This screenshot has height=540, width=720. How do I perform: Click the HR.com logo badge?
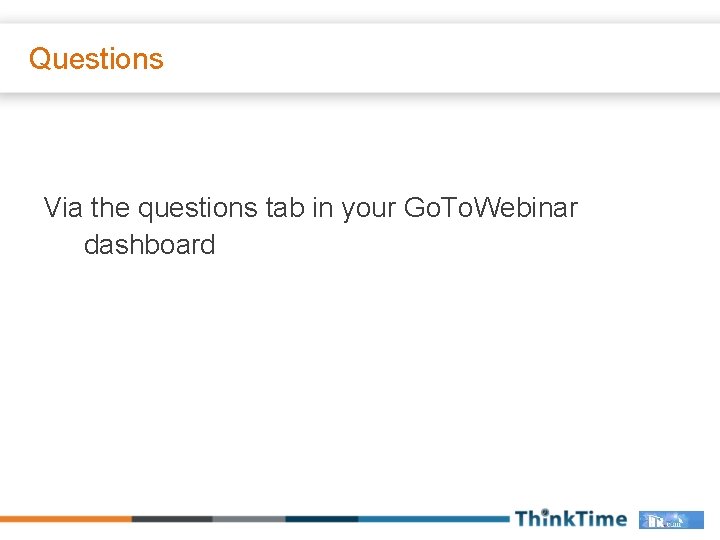coord(672,519)
